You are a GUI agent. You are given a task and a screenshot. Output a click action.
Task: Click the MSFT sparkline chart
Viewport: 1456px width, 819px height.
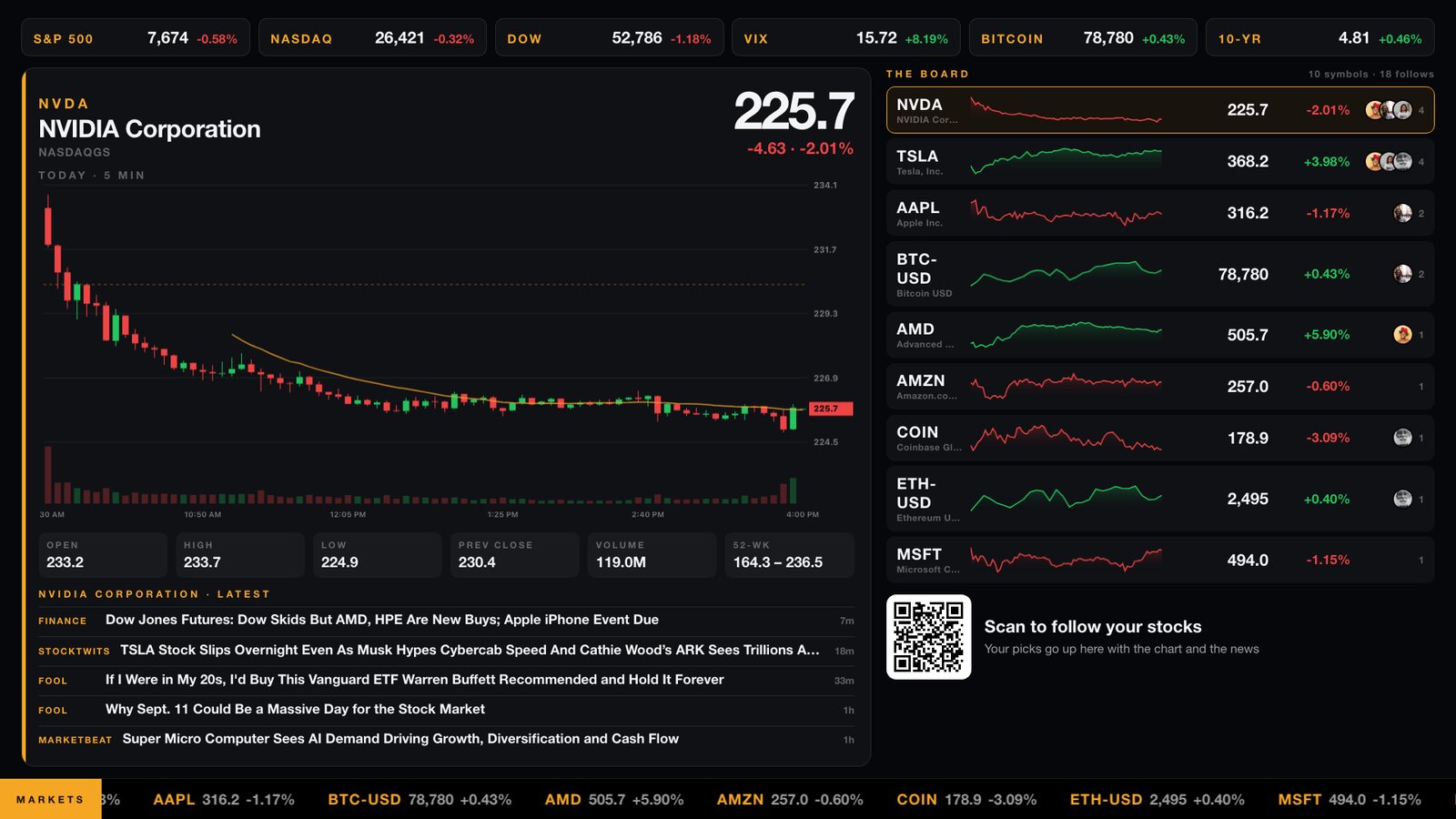pyautogui.click(x=1066, y=560)
